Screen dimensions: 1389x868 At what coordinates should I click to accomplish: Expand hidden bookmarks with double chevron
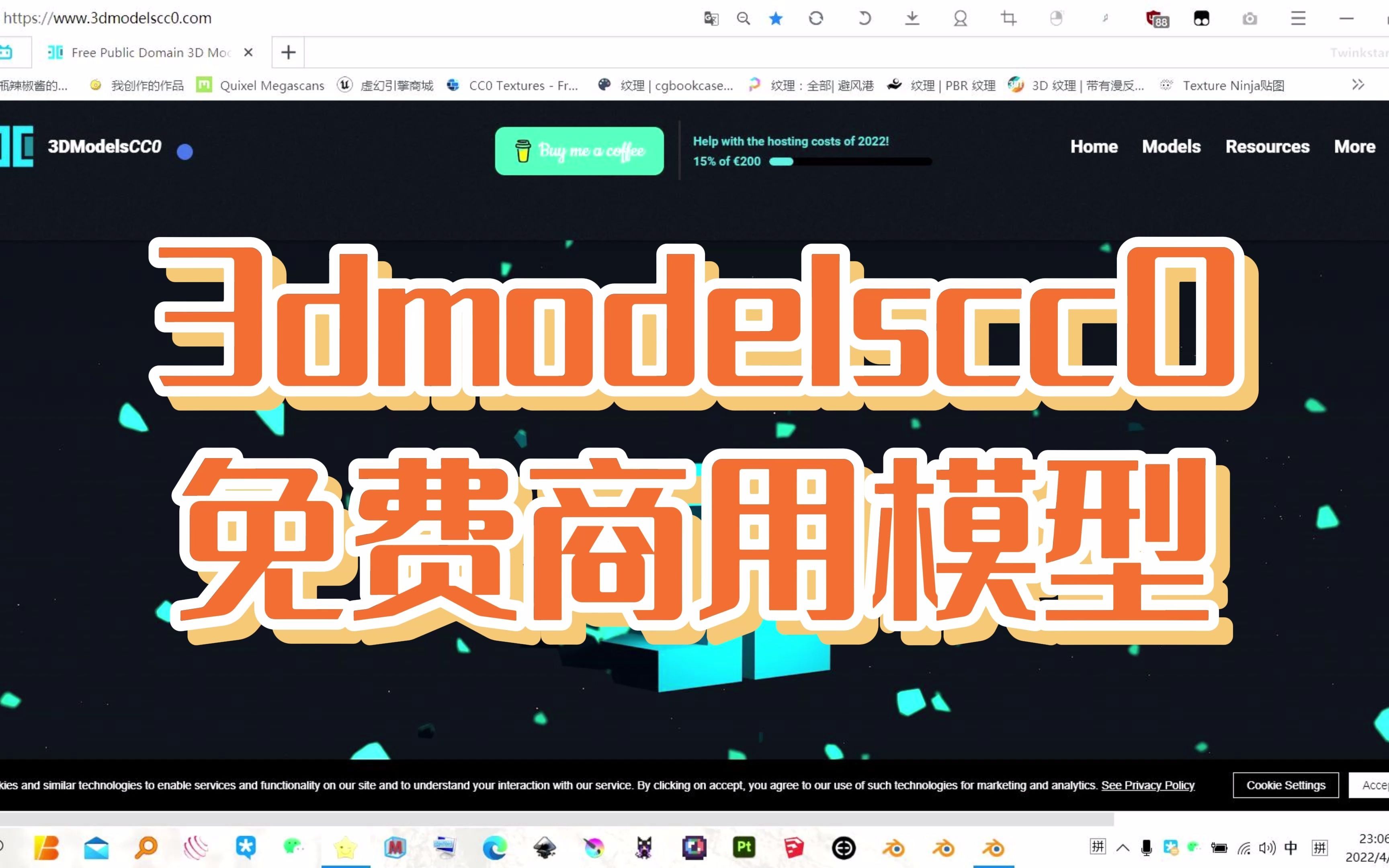[x=1358, y=85]
